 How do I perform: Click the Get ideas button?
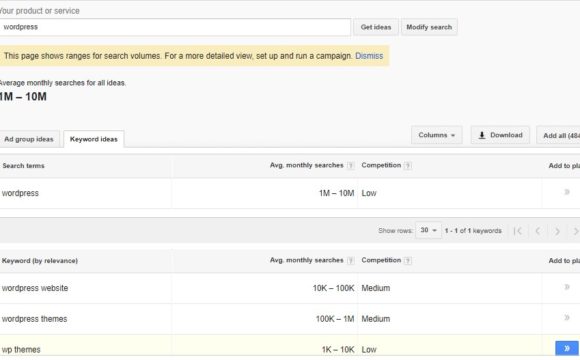click(376, 27)
